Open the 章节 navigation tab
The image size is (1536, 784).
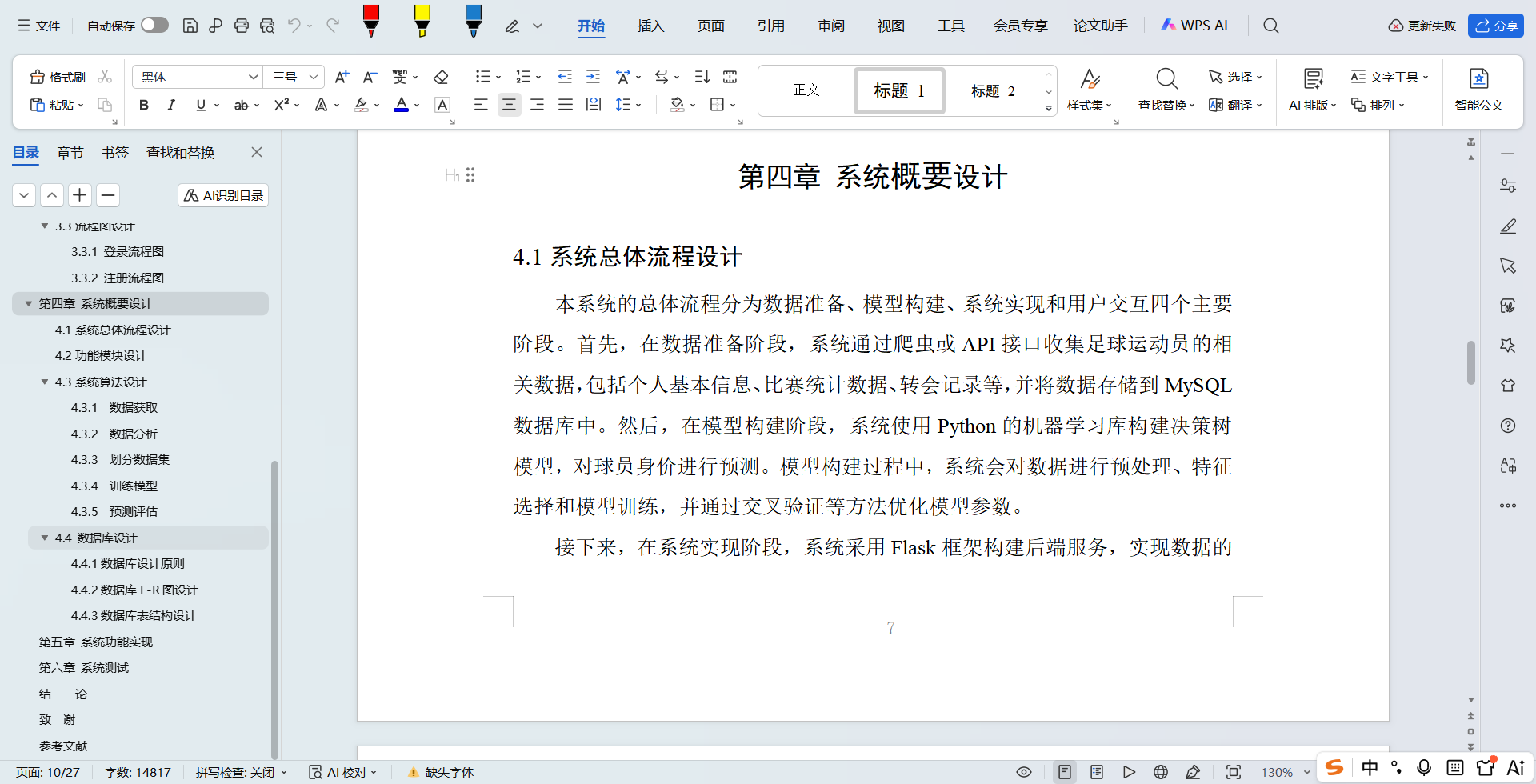tap(70, 153)
